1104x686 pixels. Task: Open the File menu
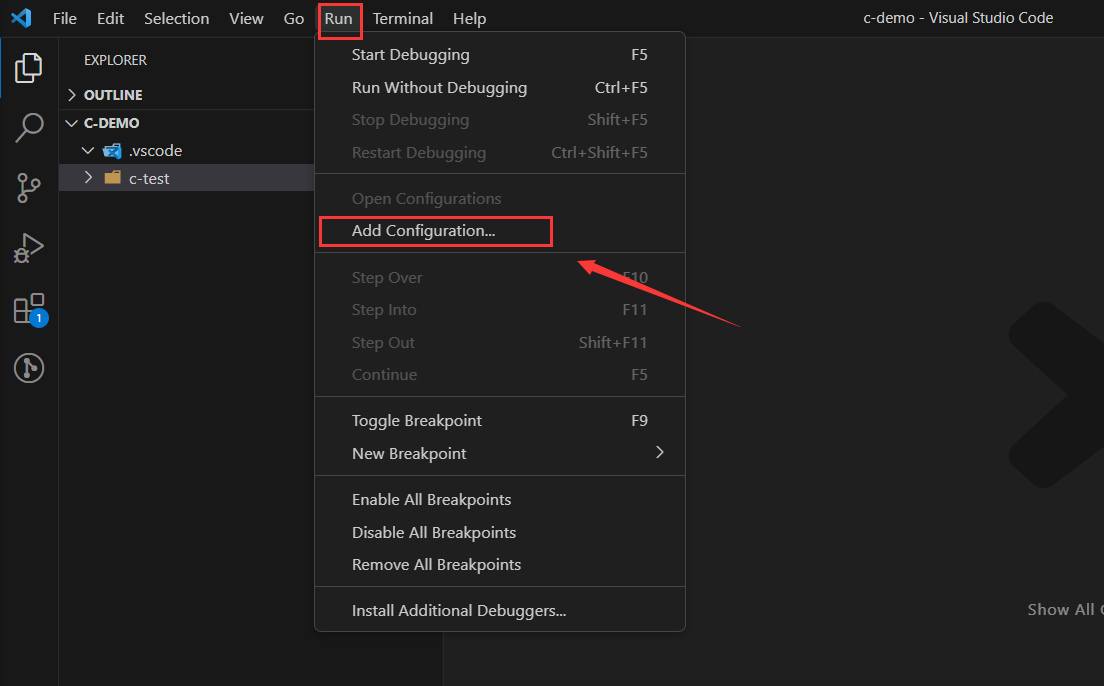click(x=65, y=18)
